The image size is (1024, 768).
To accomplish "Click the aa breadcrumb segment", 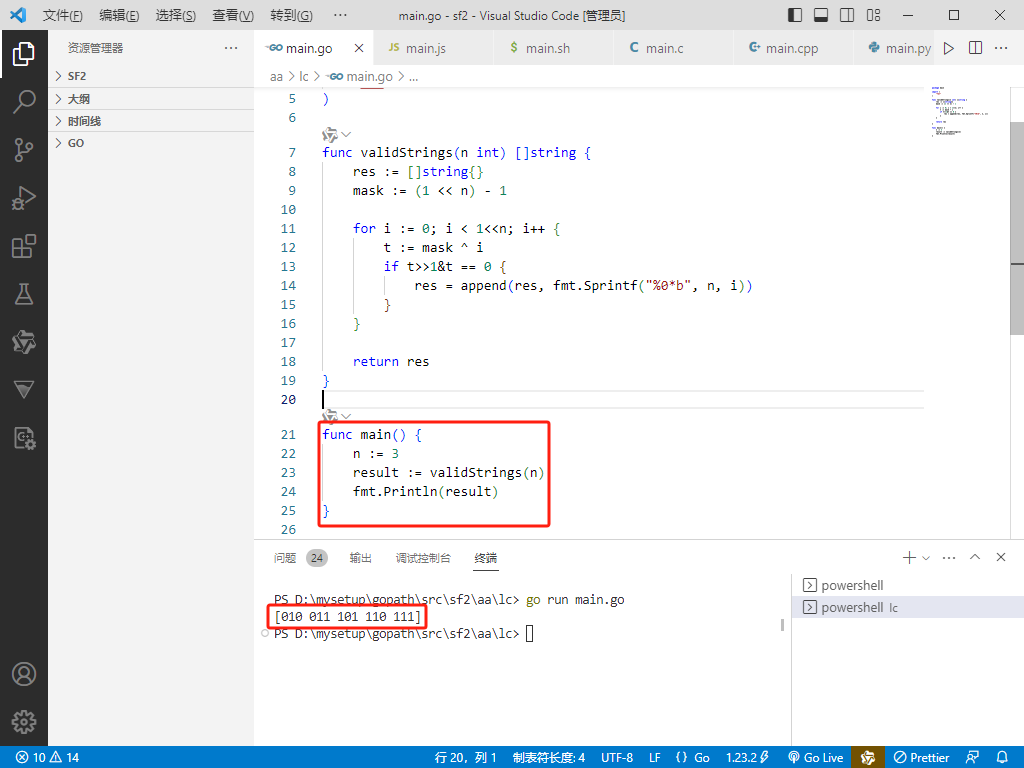I will [276, 76].
